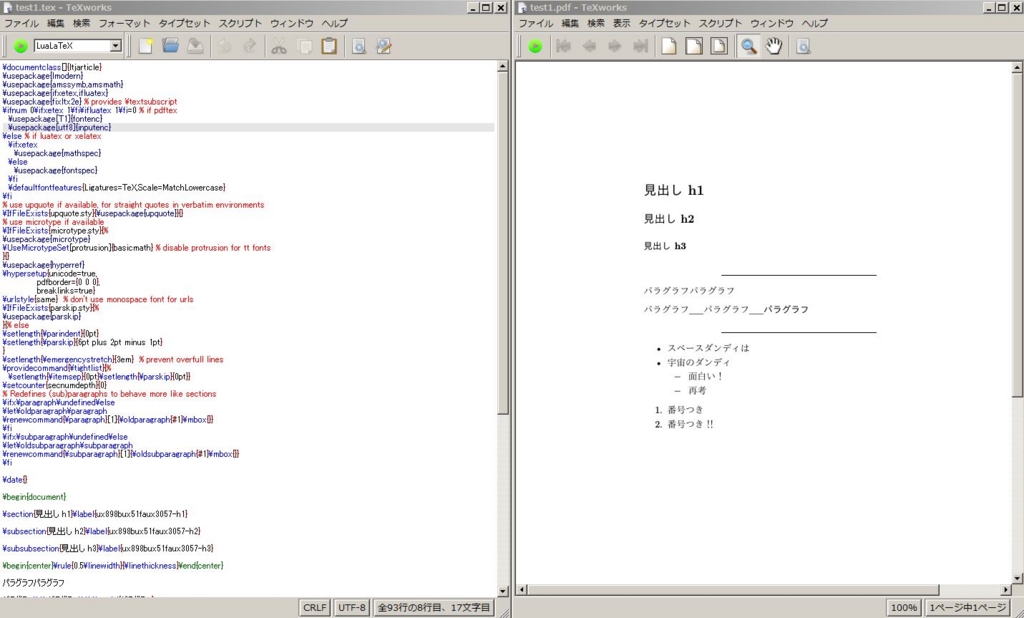Create a new document

[x=145, y=46]
